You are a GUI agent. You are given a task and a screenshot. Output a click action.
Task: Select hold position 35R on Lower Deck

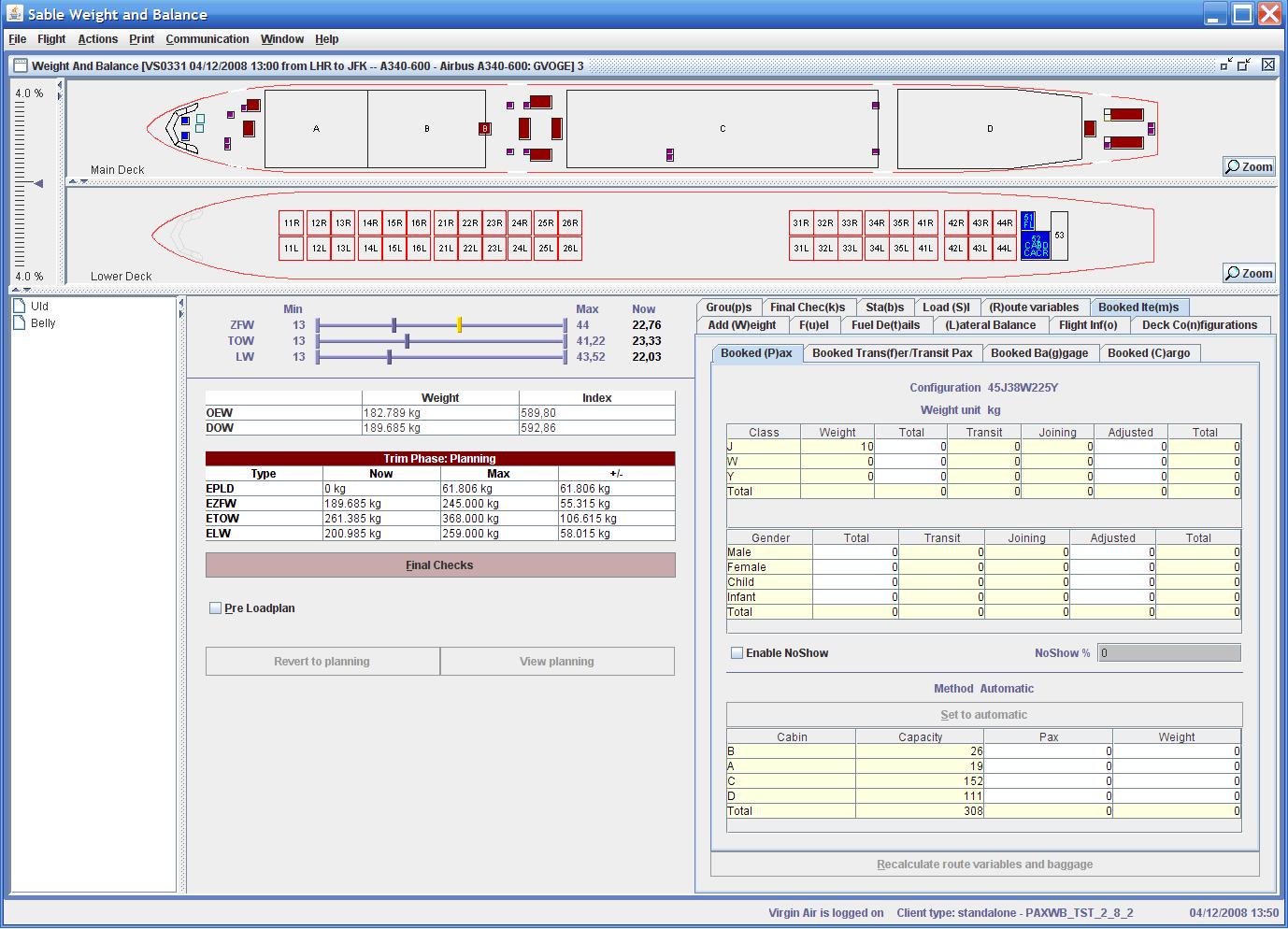pyautogui.click(x=901, y=223)
